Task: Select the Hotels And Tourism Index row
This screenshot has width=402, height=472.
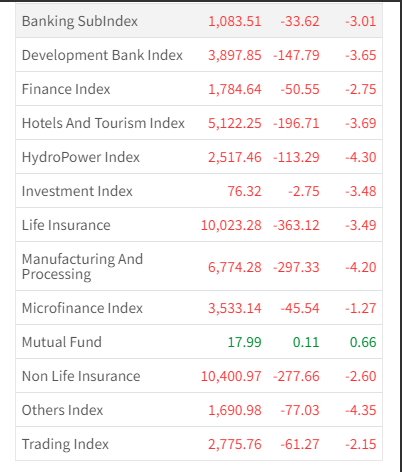Action: coord(199,123)
